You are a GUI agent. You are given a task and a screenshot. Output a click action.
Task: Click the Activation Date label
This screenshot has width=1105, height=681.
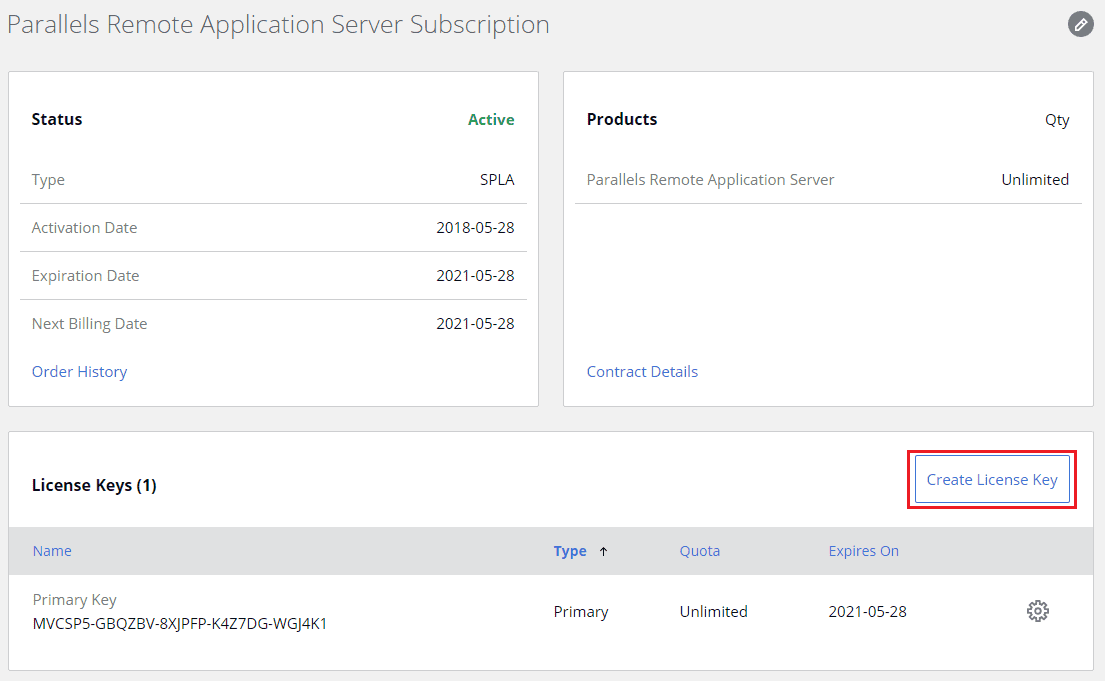click(x=85, y=228)
